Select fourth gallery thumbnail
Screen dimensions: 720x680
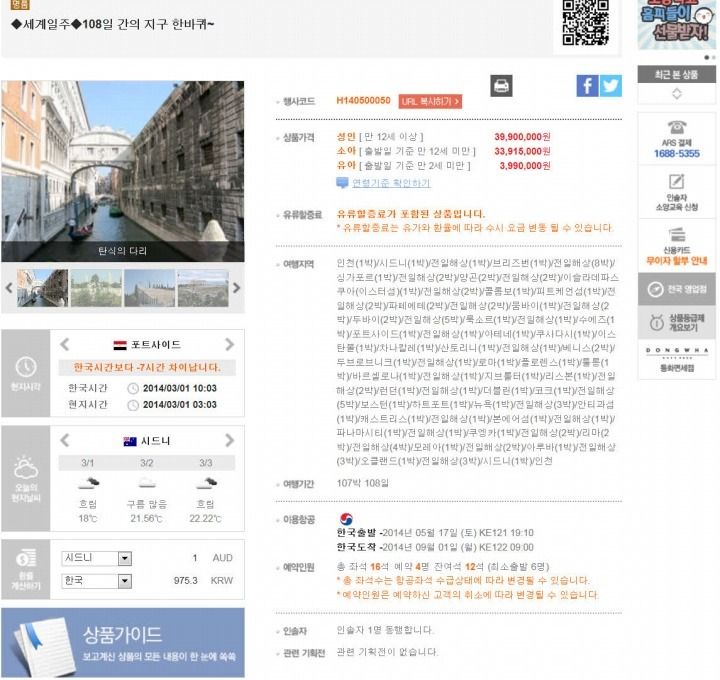coord(203,288)
